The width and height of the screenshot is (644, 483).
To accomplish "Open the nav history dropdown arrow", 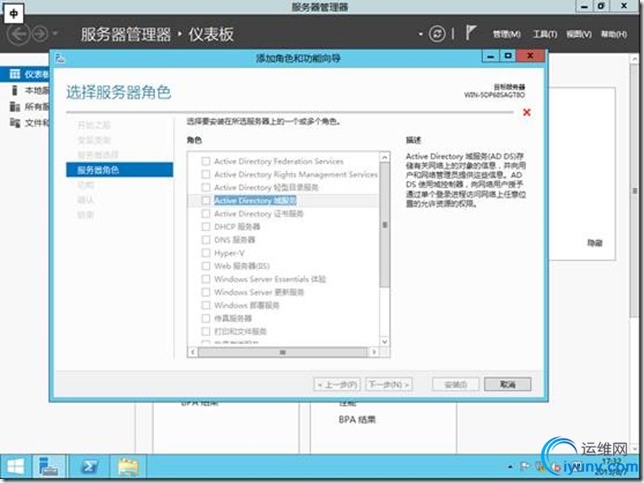I will click(x=55, y=34).
